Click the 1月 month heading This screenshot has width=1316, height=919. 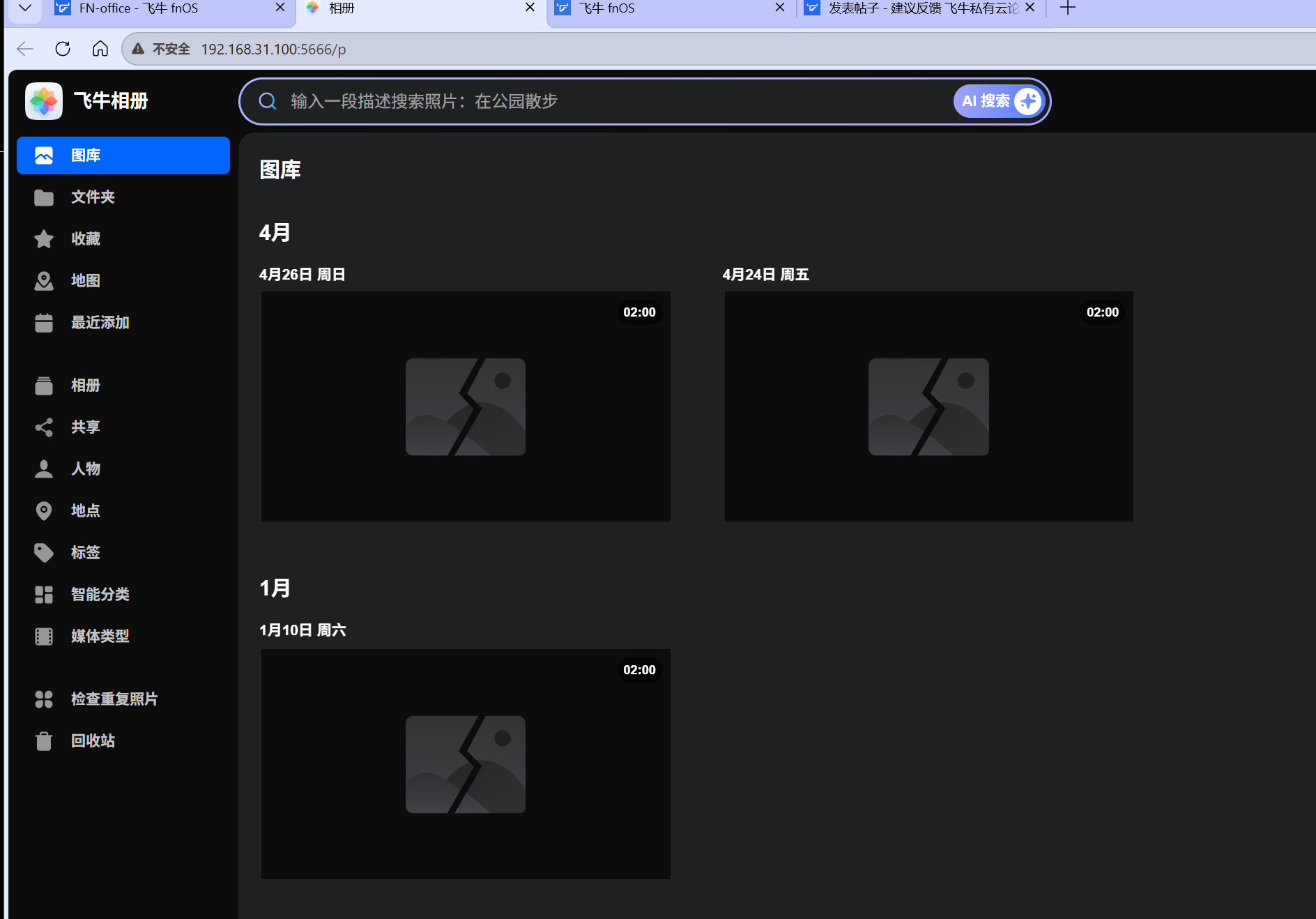click(x=275, y=588)
